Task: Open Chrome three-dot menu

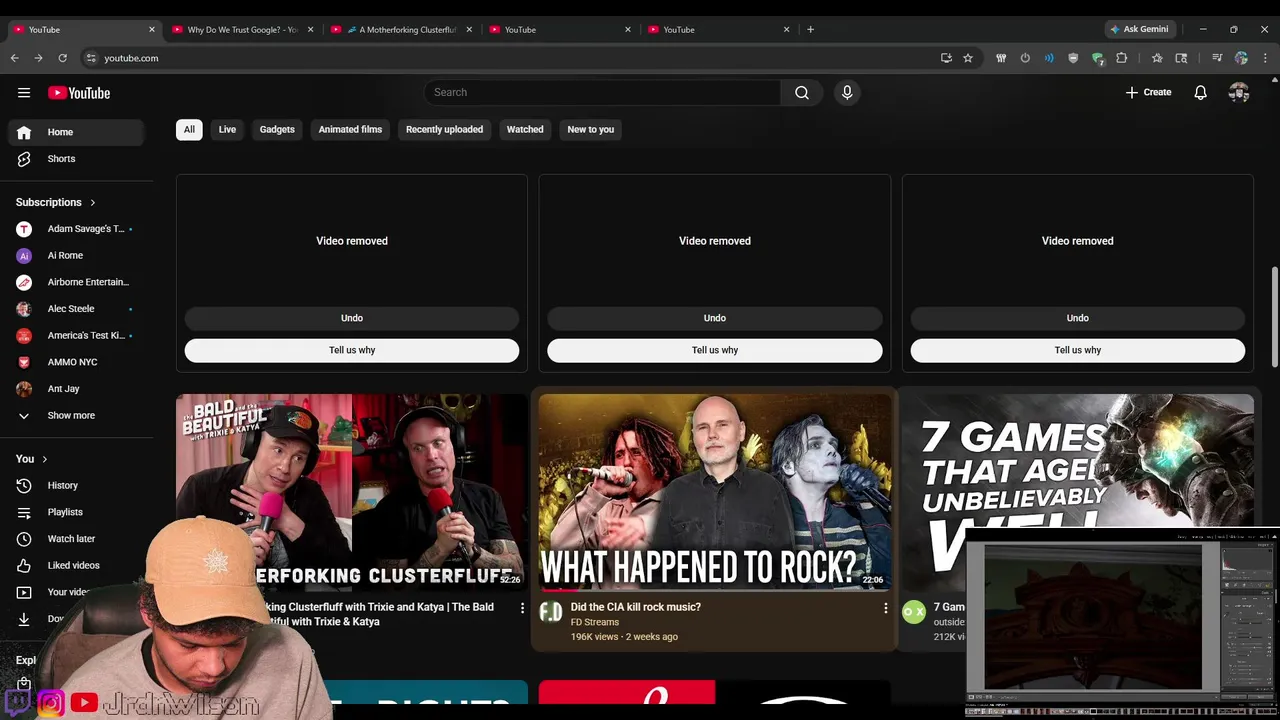Action: click(x=1265, y=58)
